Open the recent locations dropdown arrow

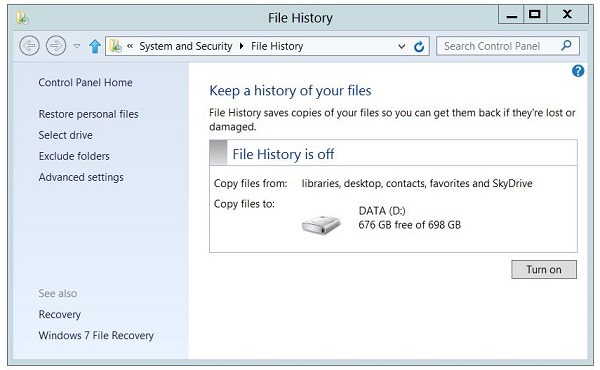77,46
